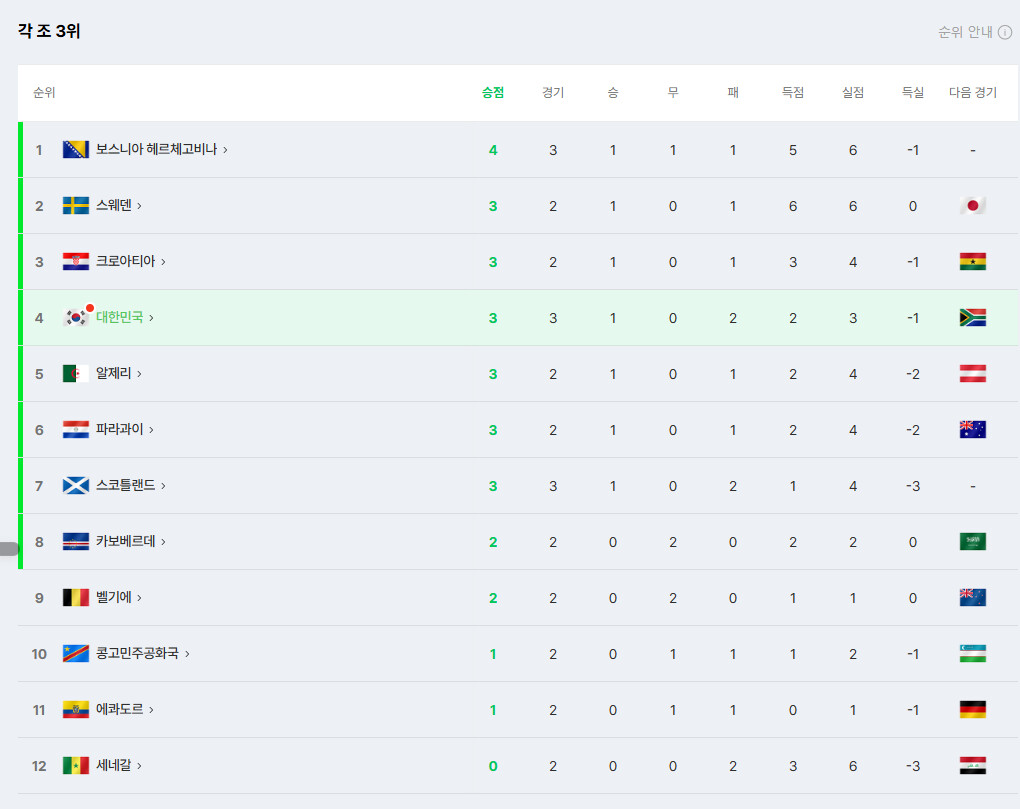This screenshot has width=1020, height=809.
Task: Select the 득실 column header
Action: (913, 92)
